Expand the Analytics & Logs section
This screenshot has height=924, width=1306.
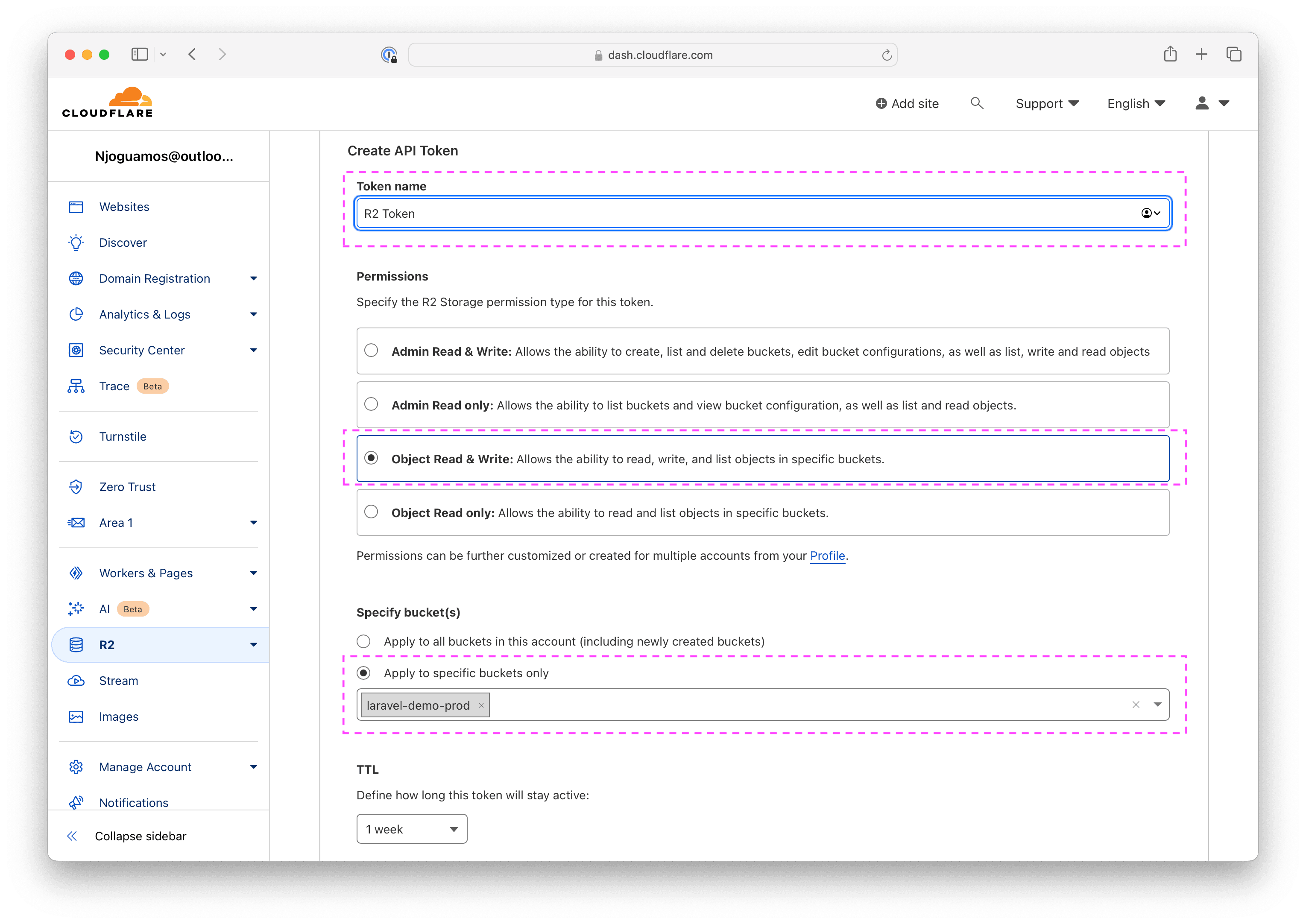coord(254,314)
